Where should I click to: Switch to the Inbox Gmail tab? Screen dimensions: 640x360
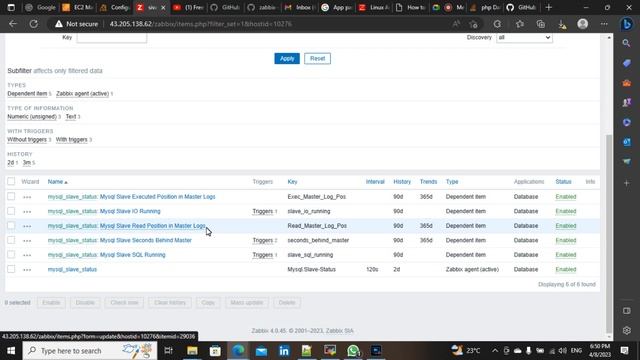300,7
